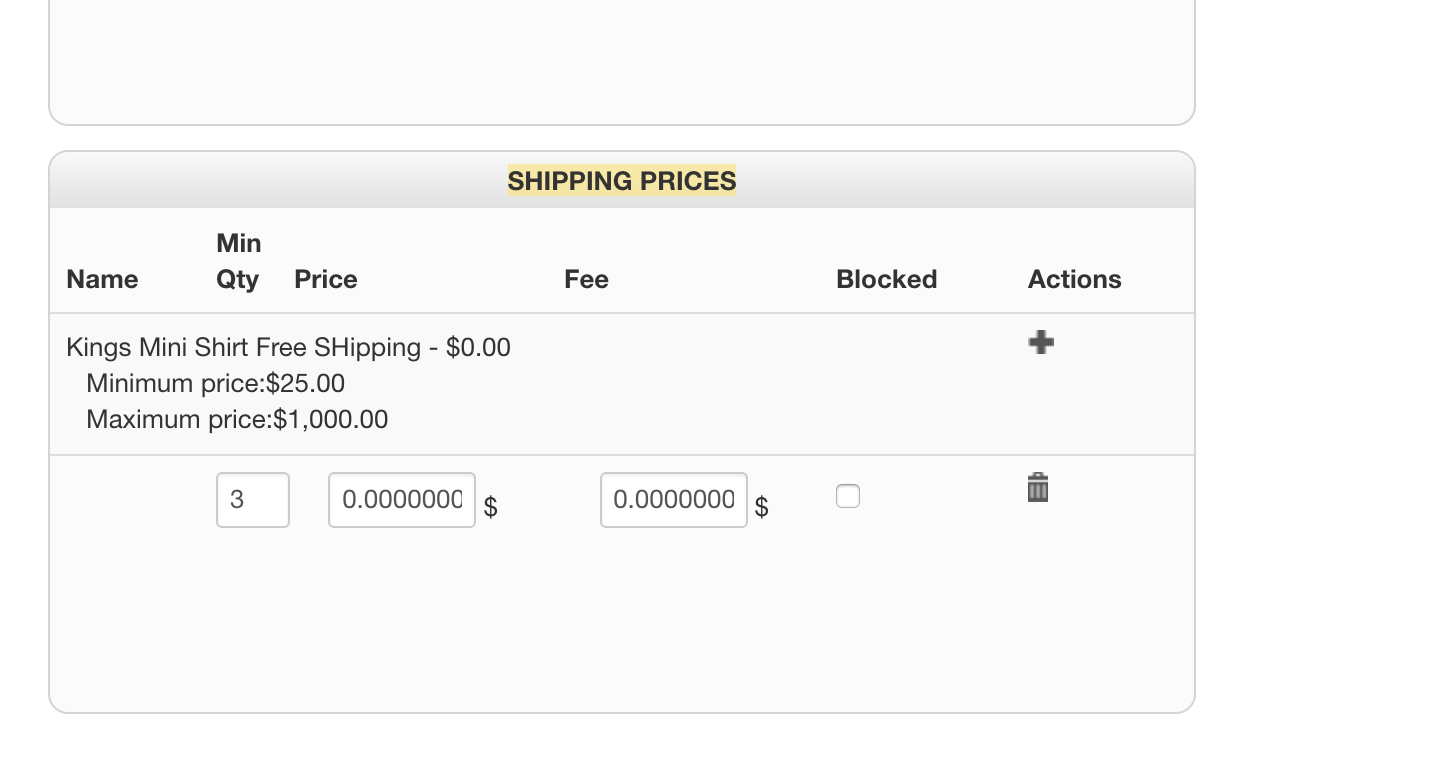Focus the Fee amount input field
Screen dimensions: 1438x782
click(x=674, y=500)
